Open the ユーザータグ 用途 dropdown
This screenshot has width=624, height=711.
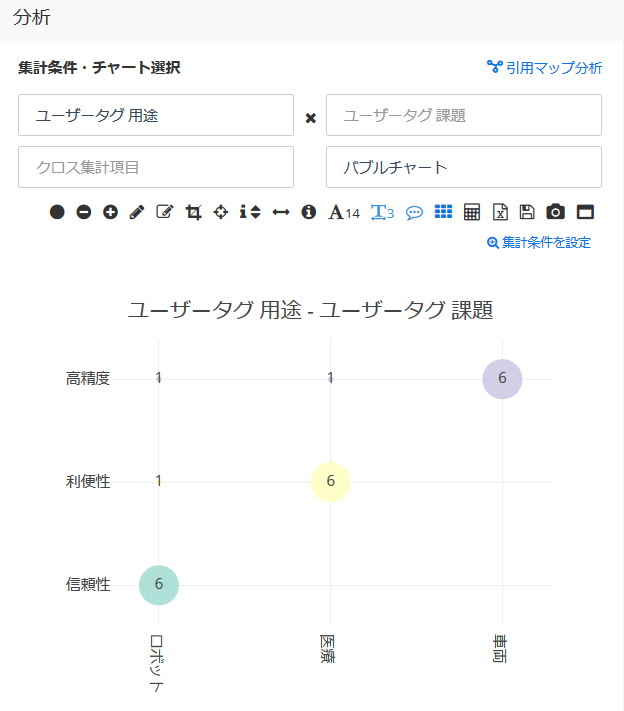pyautogui.click(x=156, y=115)
